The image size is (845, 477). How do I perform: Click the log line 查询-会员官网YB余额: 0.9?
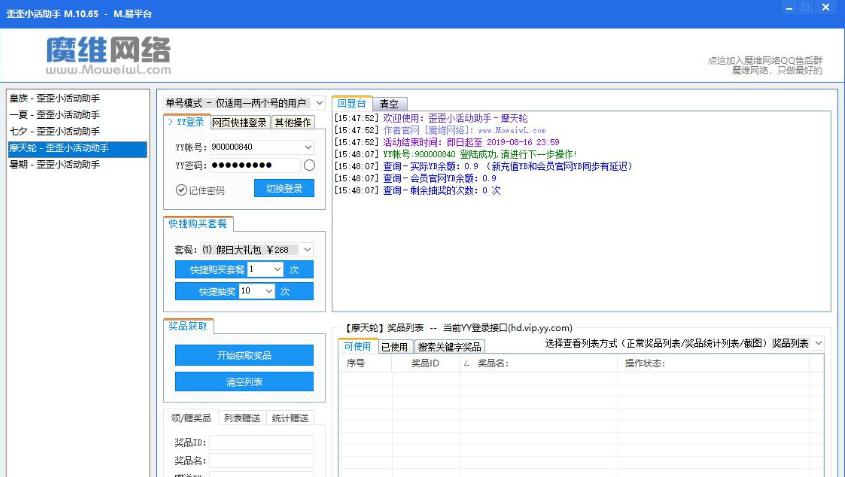click(x=415, y=178)
